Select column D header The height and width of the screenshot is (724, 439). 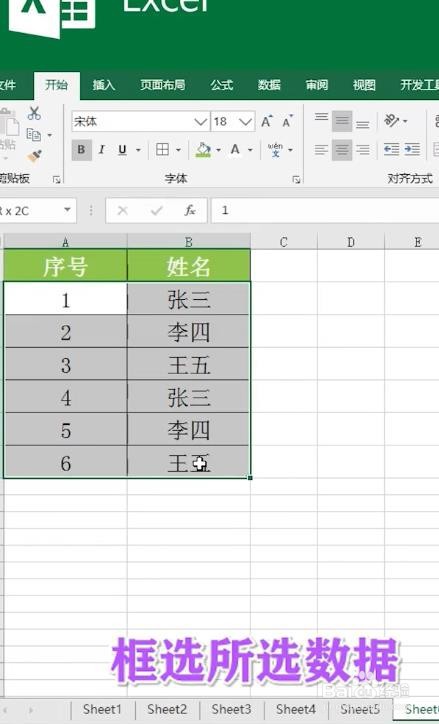[x=351, y=241]
